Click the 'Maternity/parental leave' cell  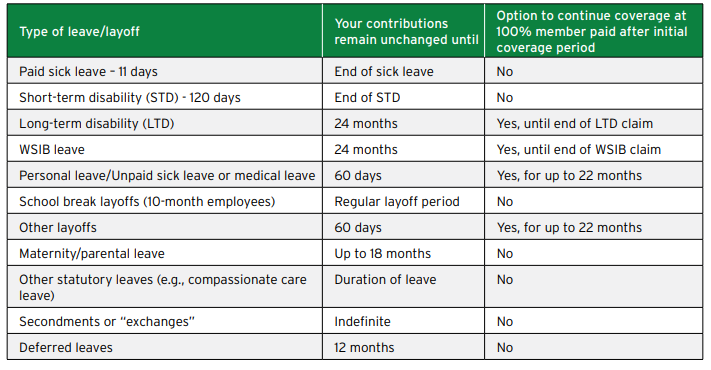click(165, 253)
